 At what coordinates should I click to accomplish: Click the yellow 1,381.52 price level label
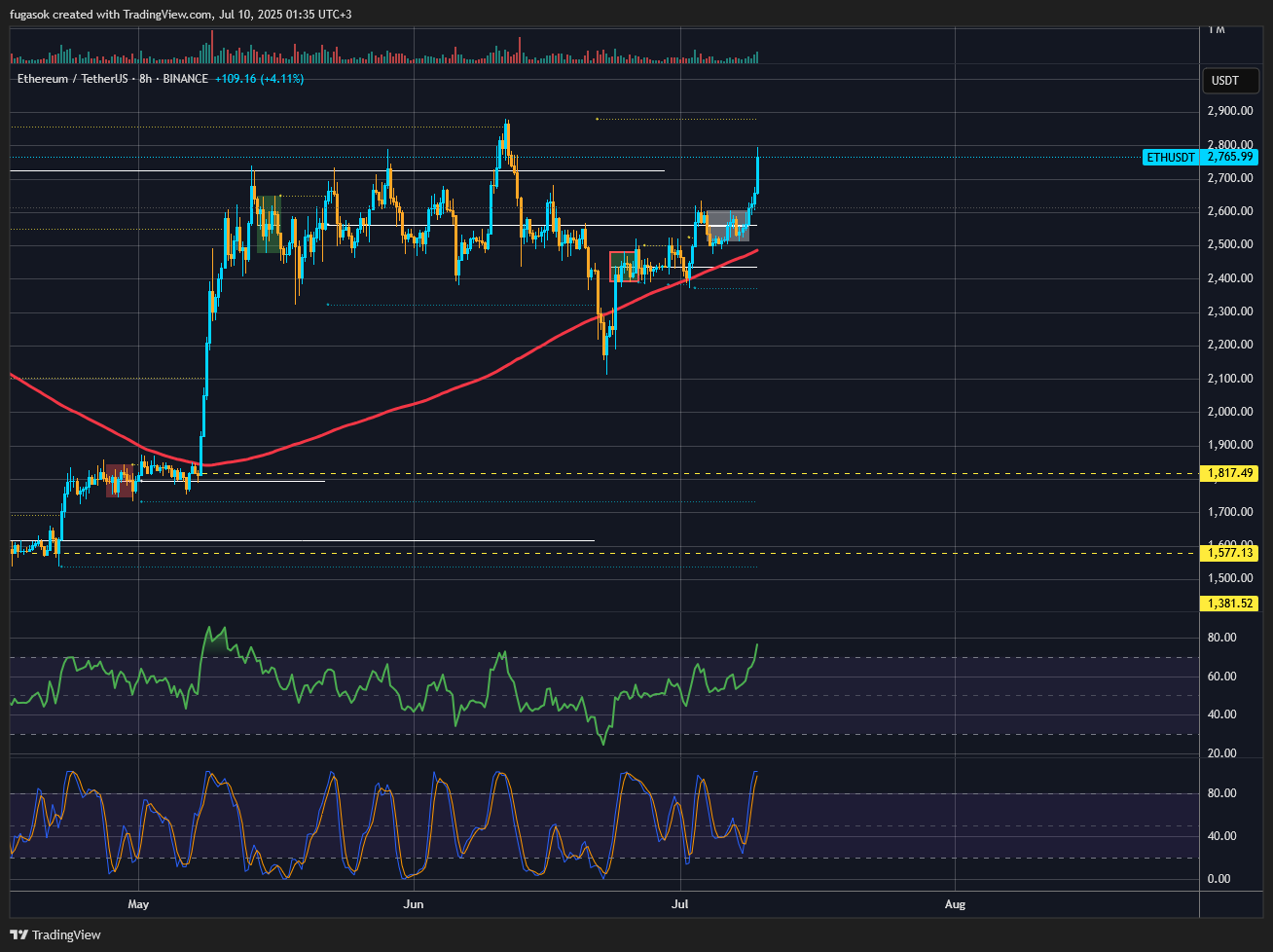tap(1230, 604)
